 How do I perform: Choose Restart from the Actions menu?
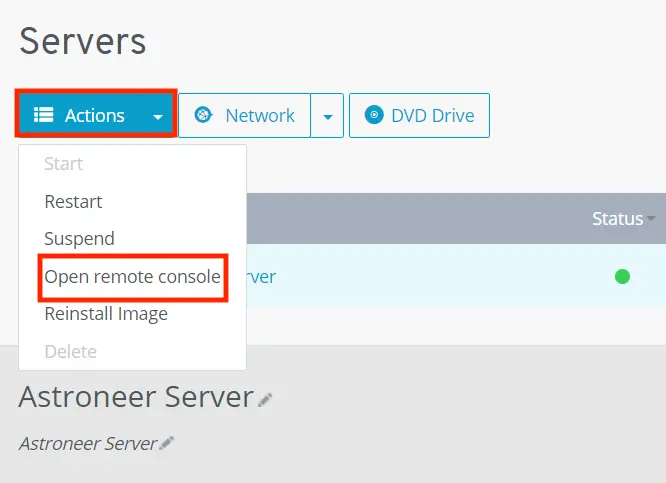tap(73, 201)
